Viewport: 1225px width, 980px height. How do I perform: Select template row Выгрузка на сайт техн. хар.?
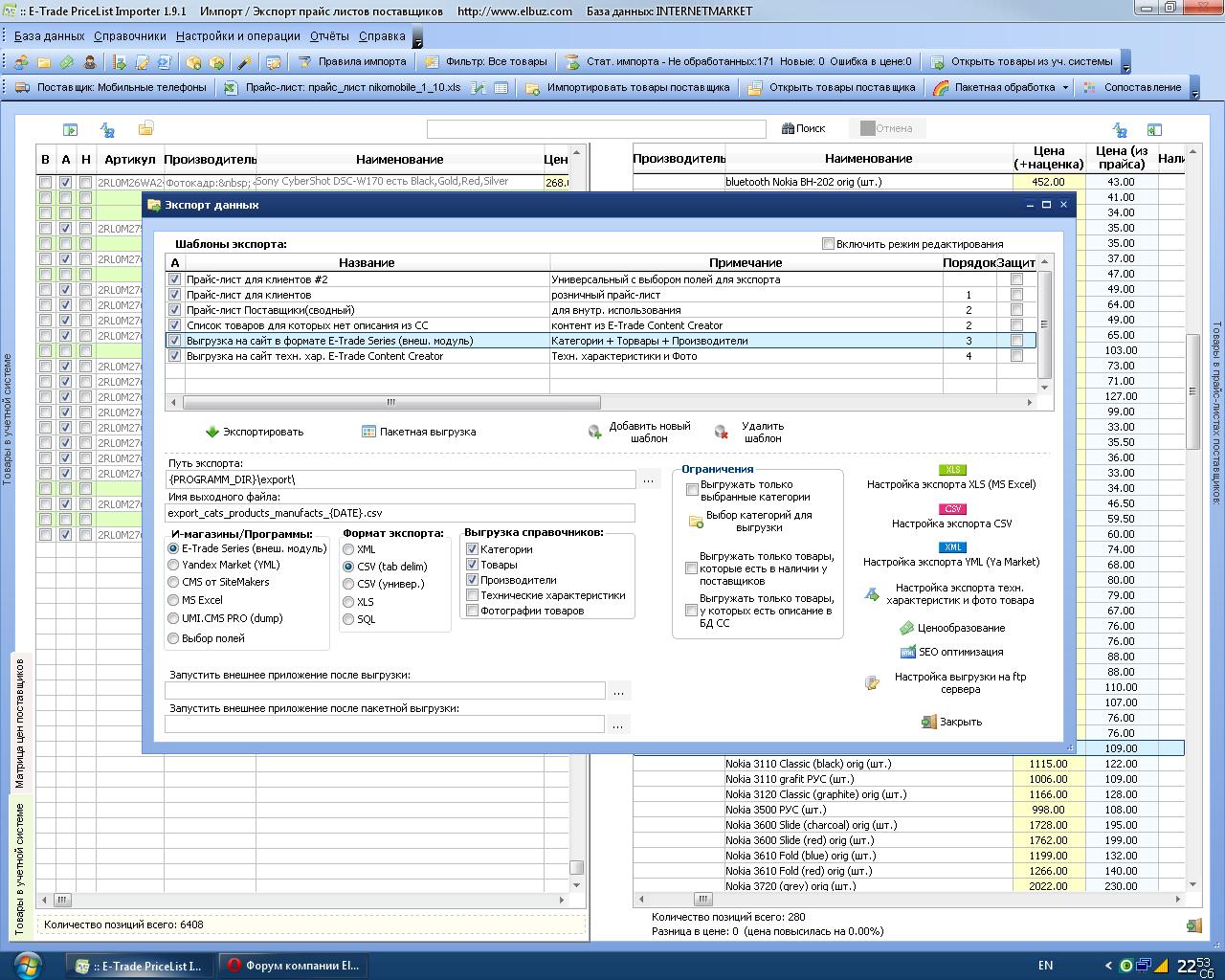pos(601,356)
